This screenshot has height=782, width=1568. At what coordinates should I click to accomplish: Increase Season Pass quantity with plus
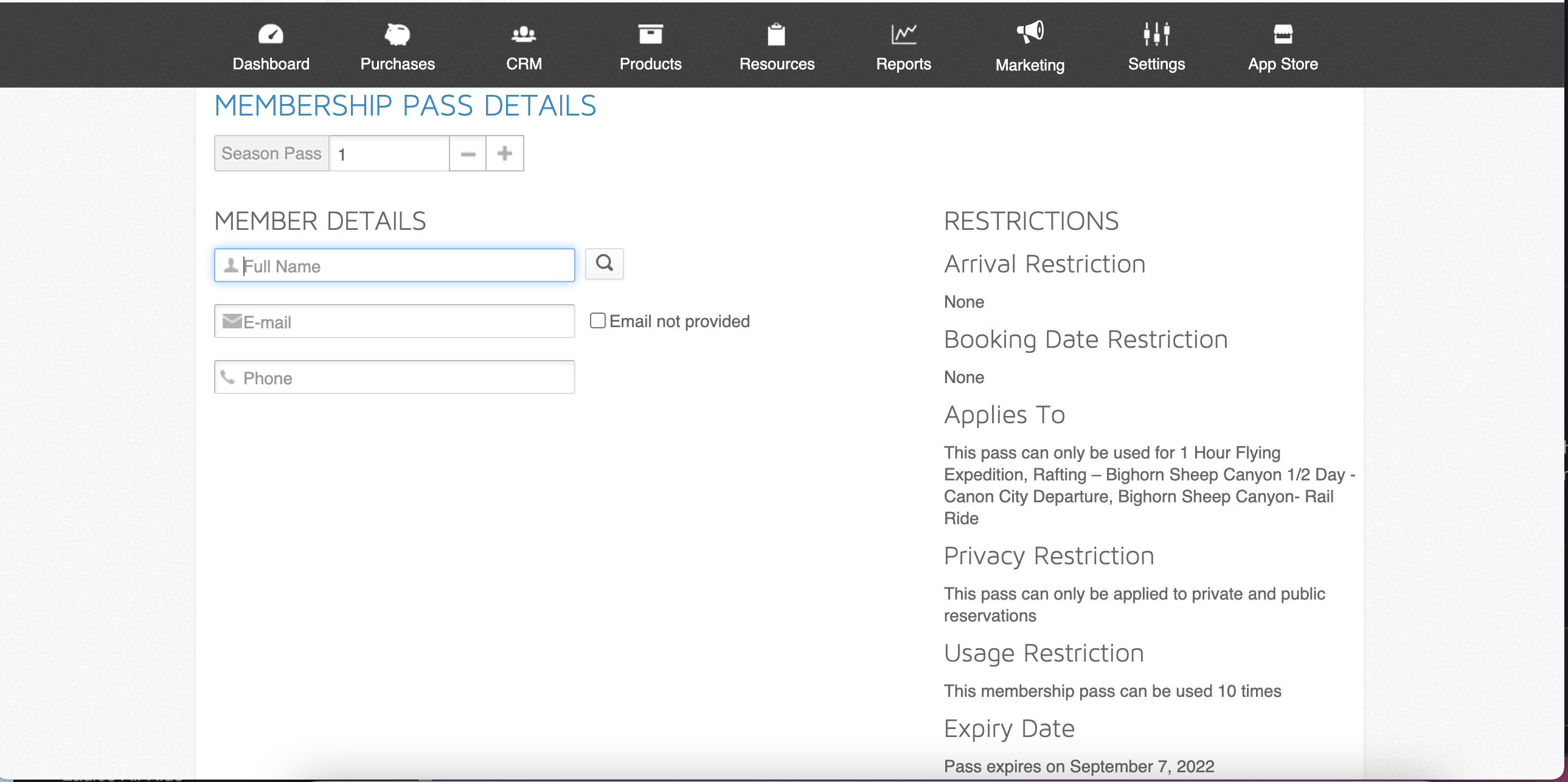pyautogui.click(x=505, y=153)
